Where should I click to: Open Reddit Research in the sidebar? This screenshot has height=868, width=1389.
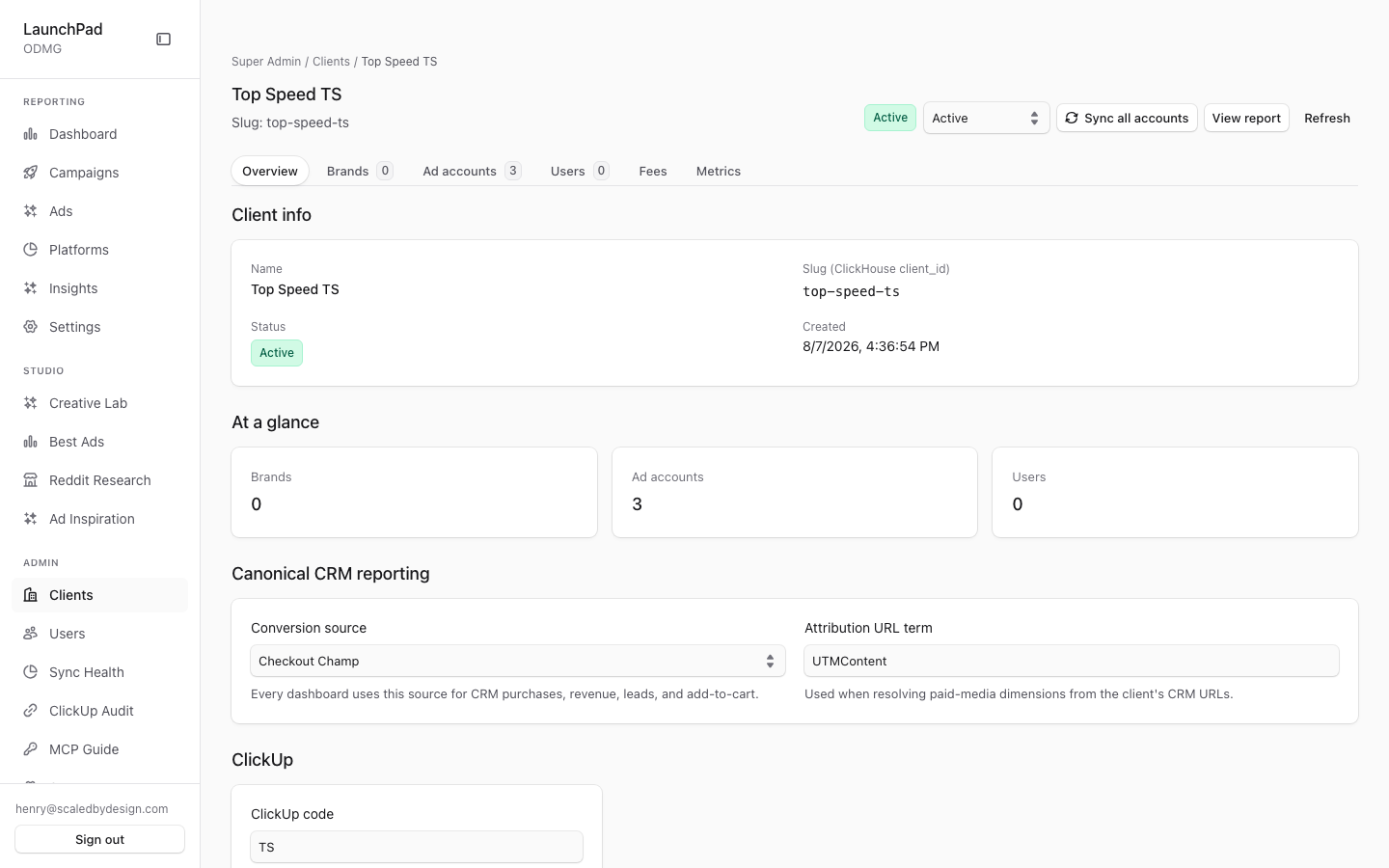coord(100,480)
